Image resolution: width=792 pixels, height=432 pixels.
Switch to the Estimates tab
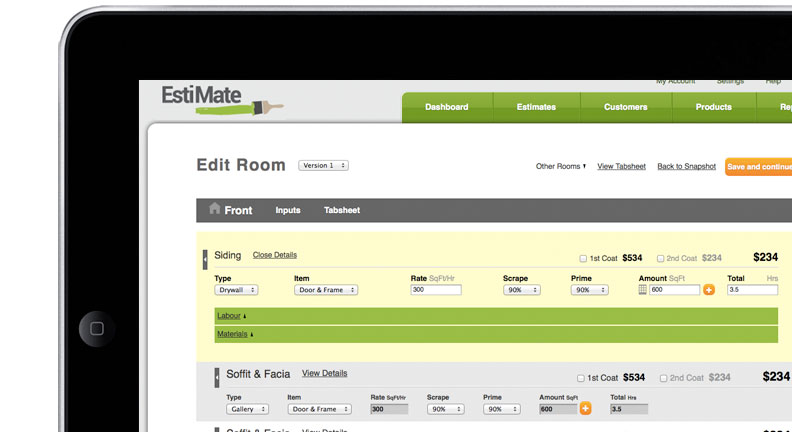point(538,107)
